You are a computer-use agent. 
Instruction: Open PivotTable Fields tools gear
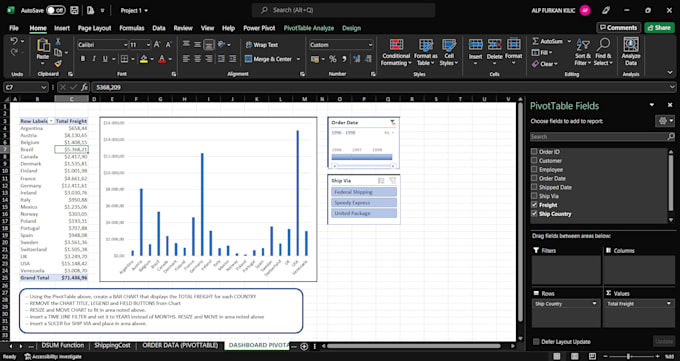[664, 121]
